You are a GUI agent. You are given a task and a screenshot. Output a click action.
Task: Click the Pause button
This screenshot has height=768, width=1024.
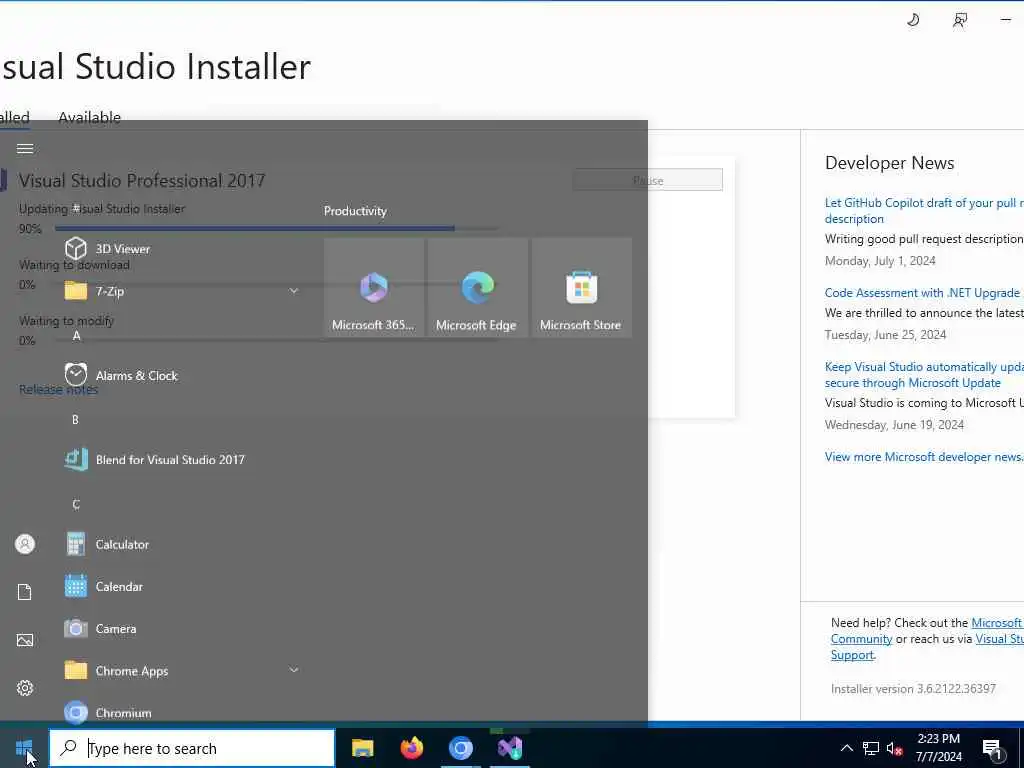click(648, 180)
